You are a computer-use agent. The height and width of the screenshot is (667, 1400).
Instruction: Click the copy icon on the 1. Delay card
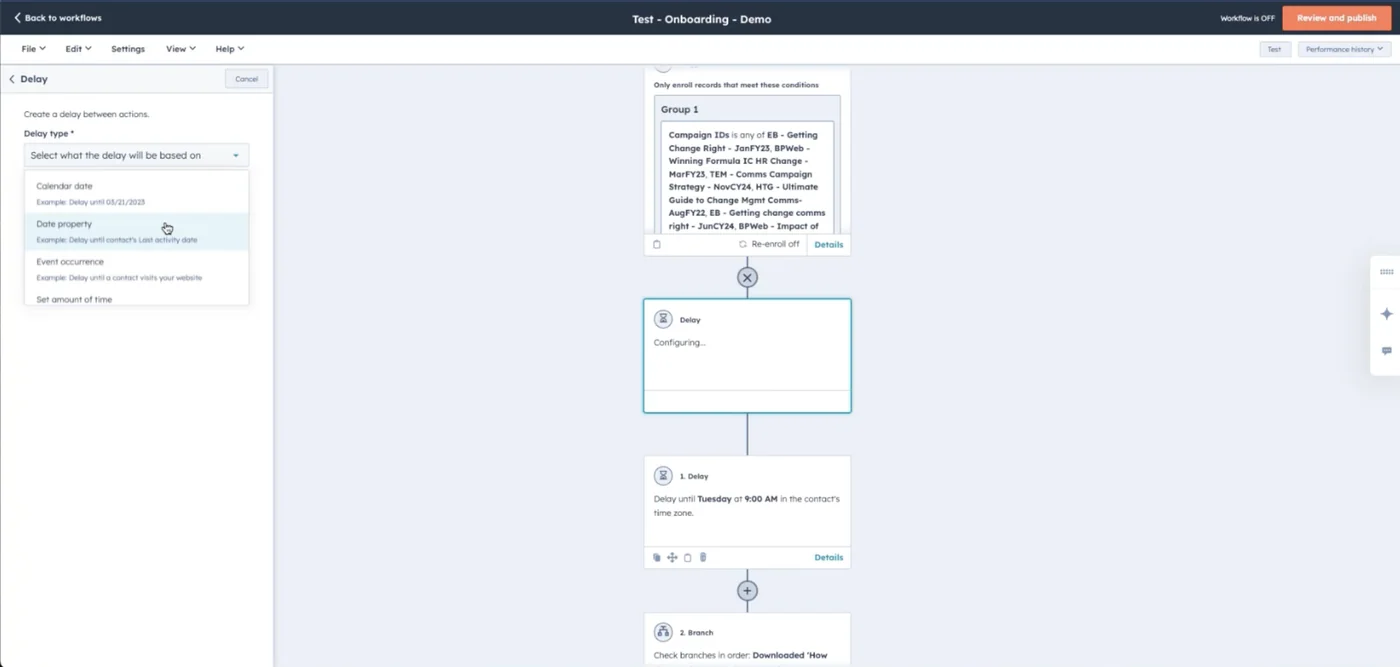click(x=657, y=558)
